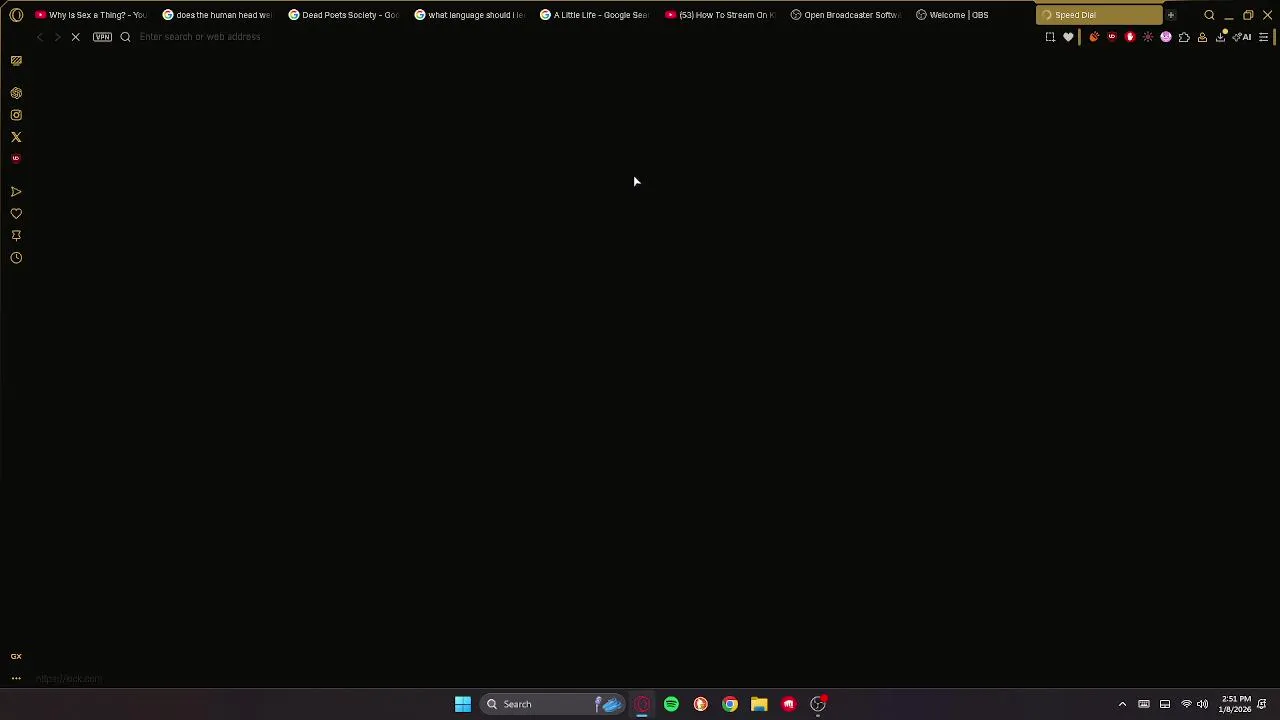The height and width of the screenshot is (720, 1280).
Task: Go back with the back arrow
Action: click(x=40, y=37)
